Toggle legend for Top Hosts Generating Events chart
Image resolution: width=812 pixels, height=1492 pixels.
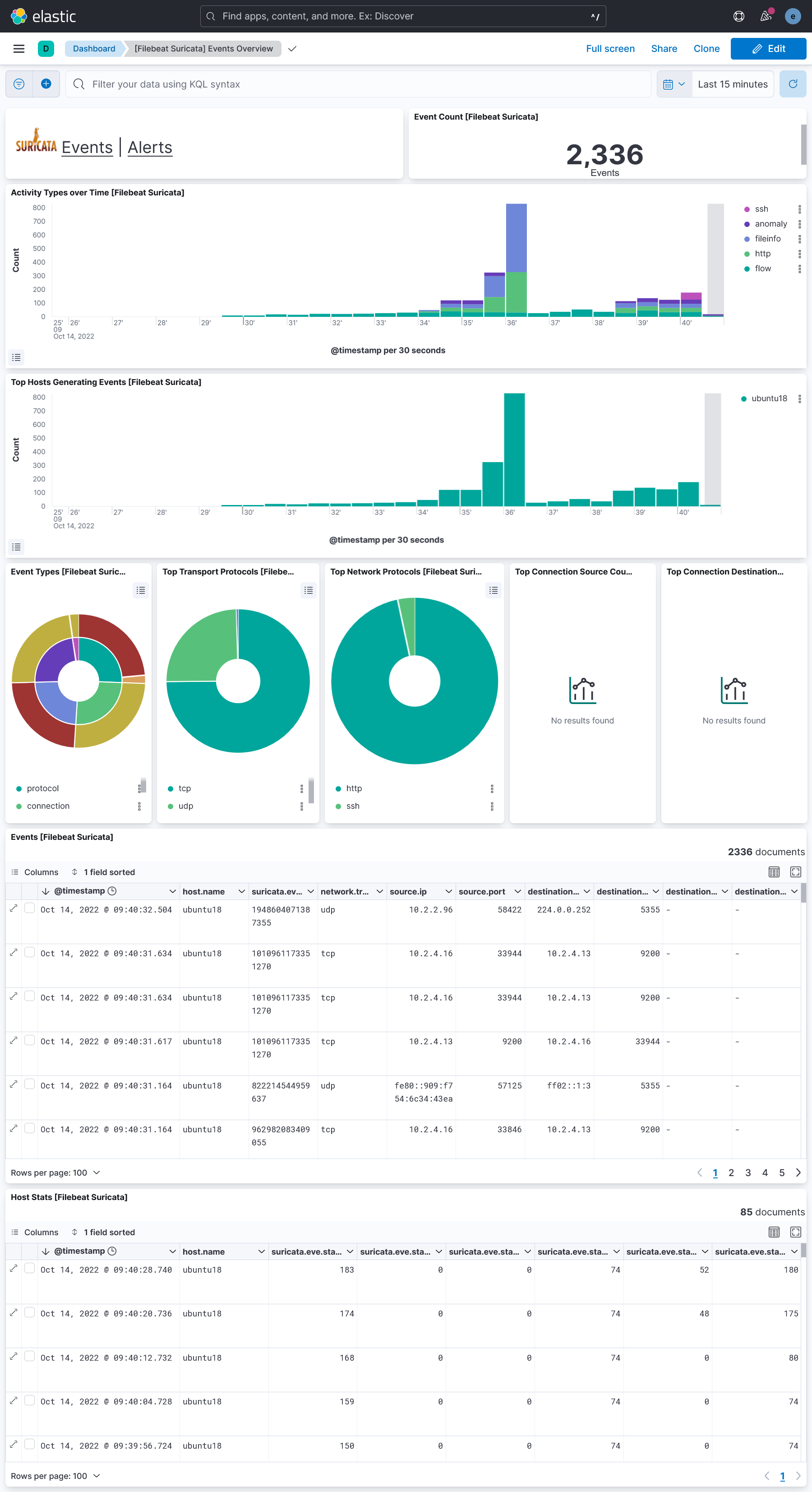coord(16,547)
